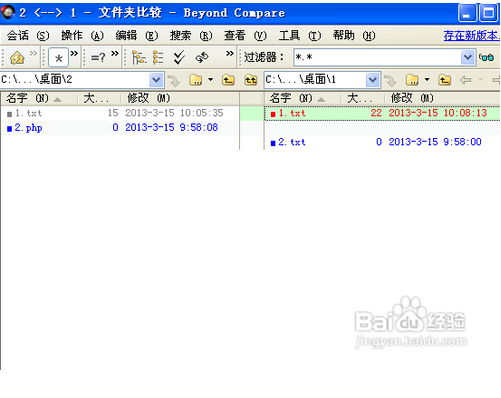Click into the 过滤器 *.* input field
501x398 pixels.
pyautogui.click(x=377, y=57)
